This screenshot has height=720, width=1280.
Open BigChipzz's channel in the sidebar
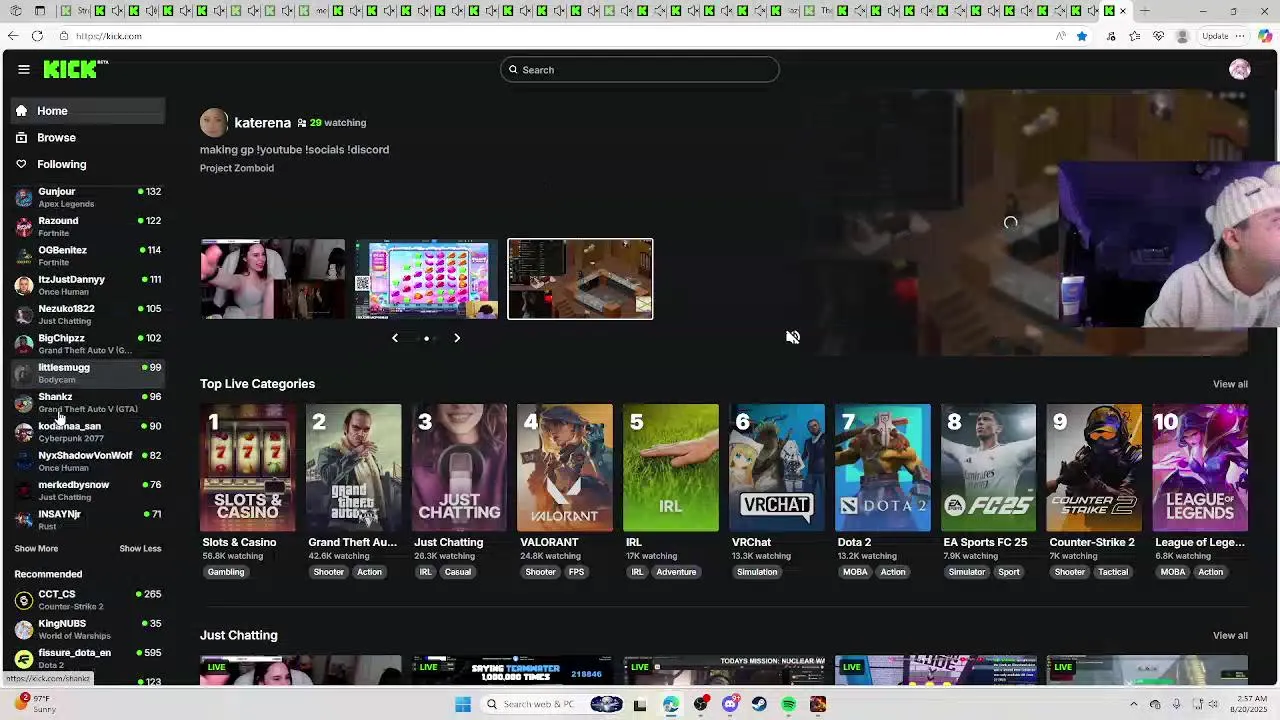tap(88, 344)
